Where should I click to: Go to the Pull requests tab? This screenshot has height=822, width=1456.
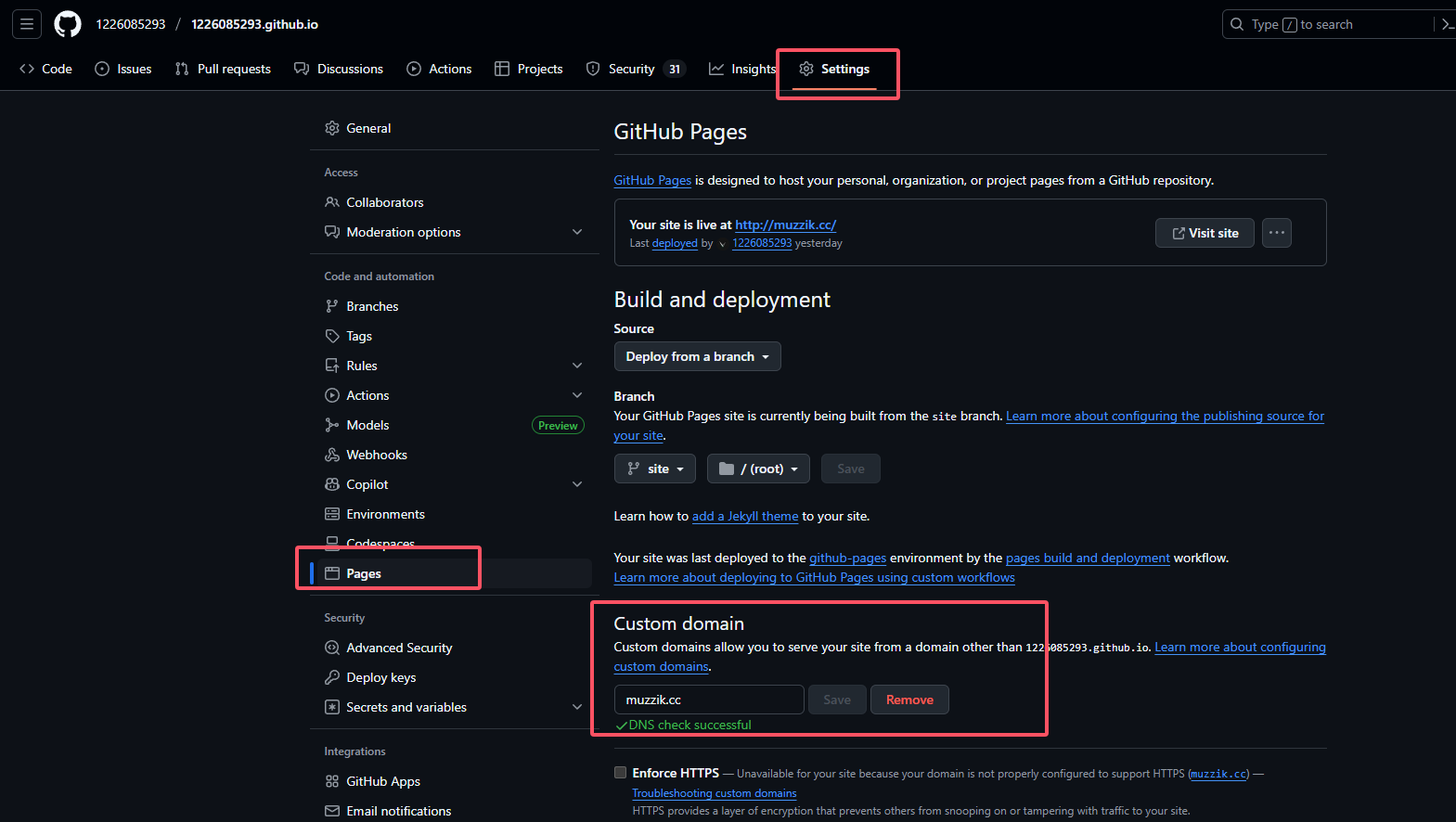[x=223, y=69]
